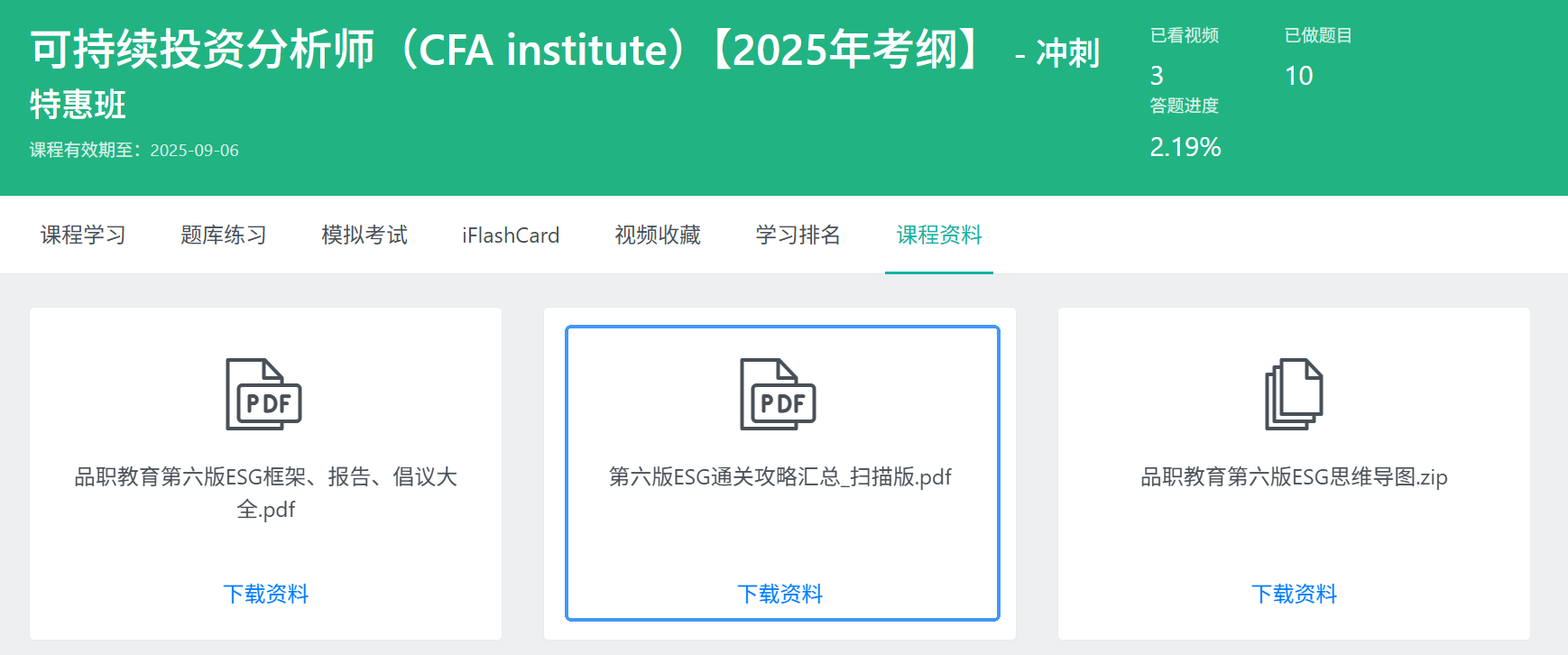Go to the 模拟考试 tab

[x=364, y=235]
